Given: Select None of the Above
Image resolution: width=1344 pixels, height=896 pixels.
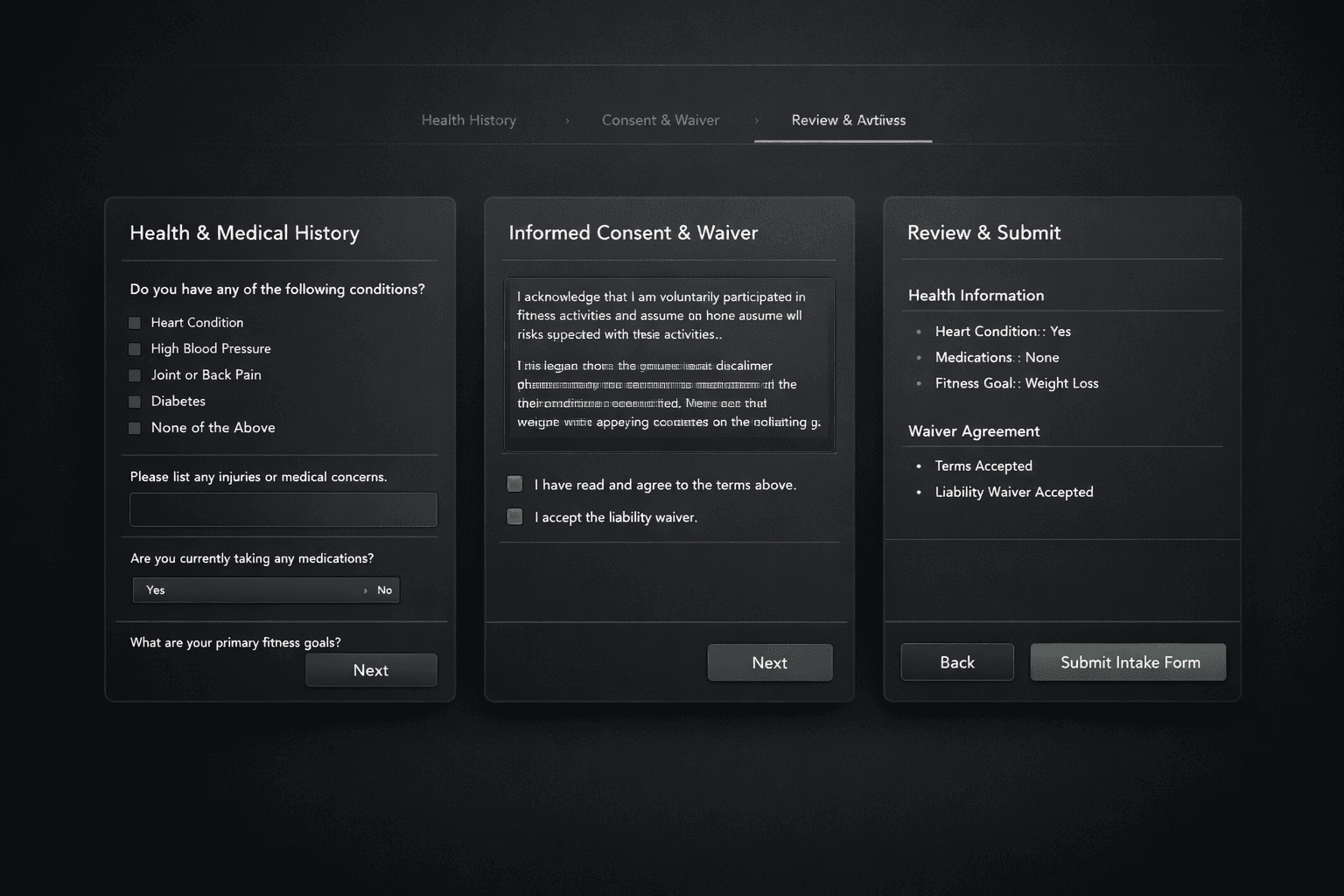Looking at the screenshot, I should 134,427.
